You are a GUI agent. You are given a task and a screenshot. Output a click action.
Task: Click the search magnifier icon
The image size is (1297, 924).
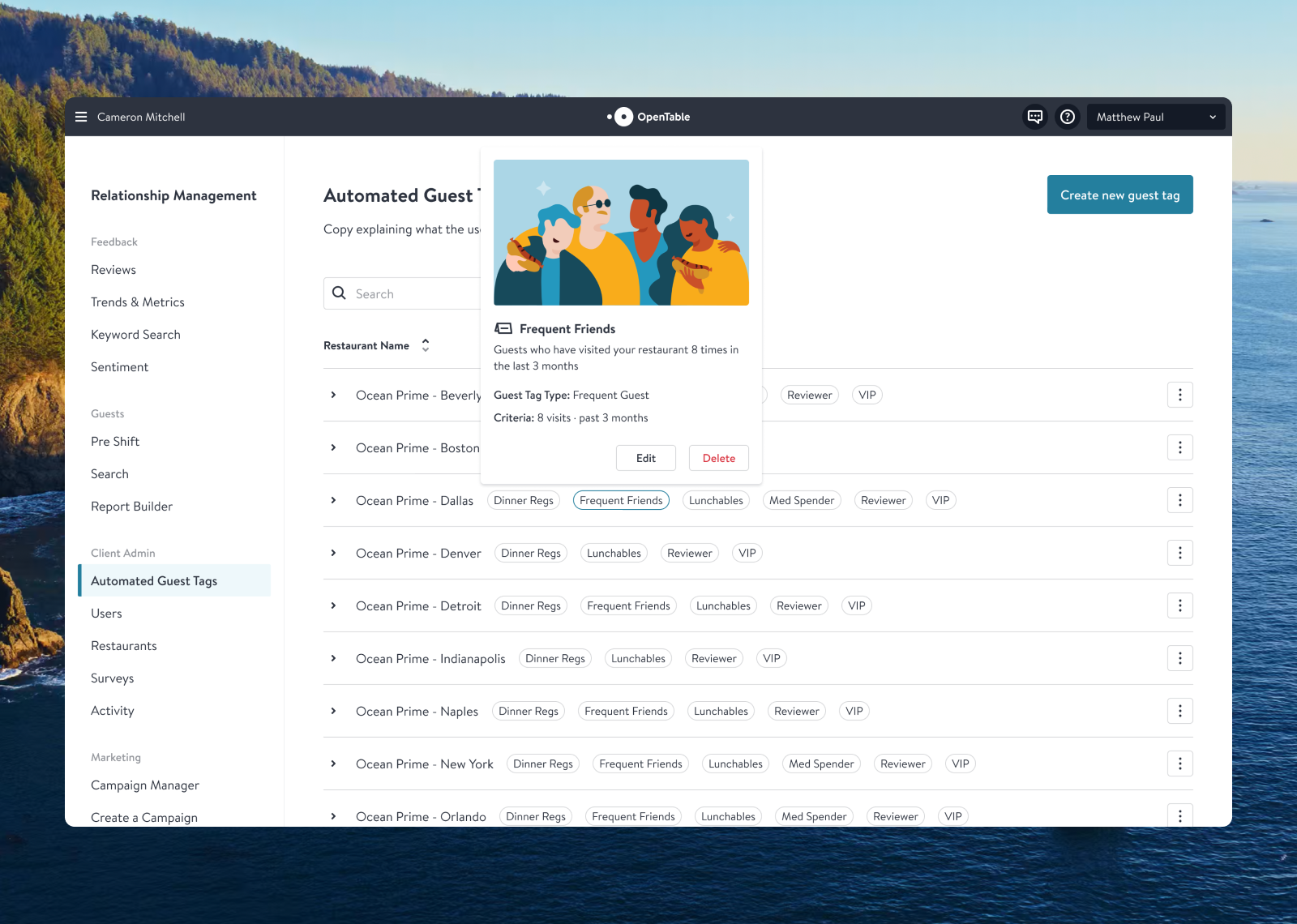pos(339,293)
